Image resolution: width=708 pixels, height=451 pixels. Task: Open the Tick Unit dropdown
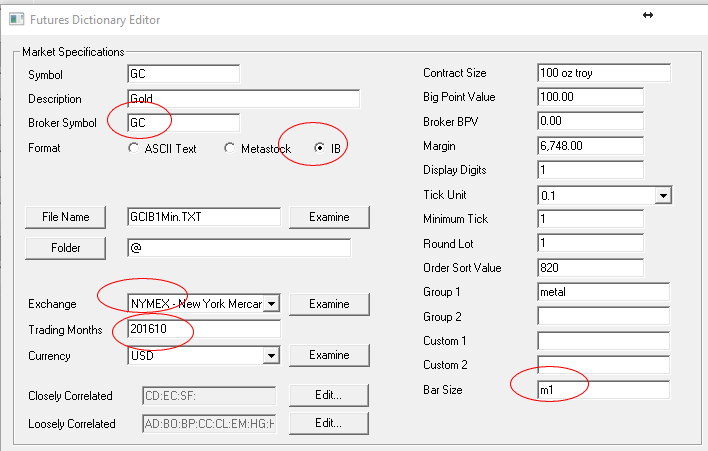(x=662, y=195)
